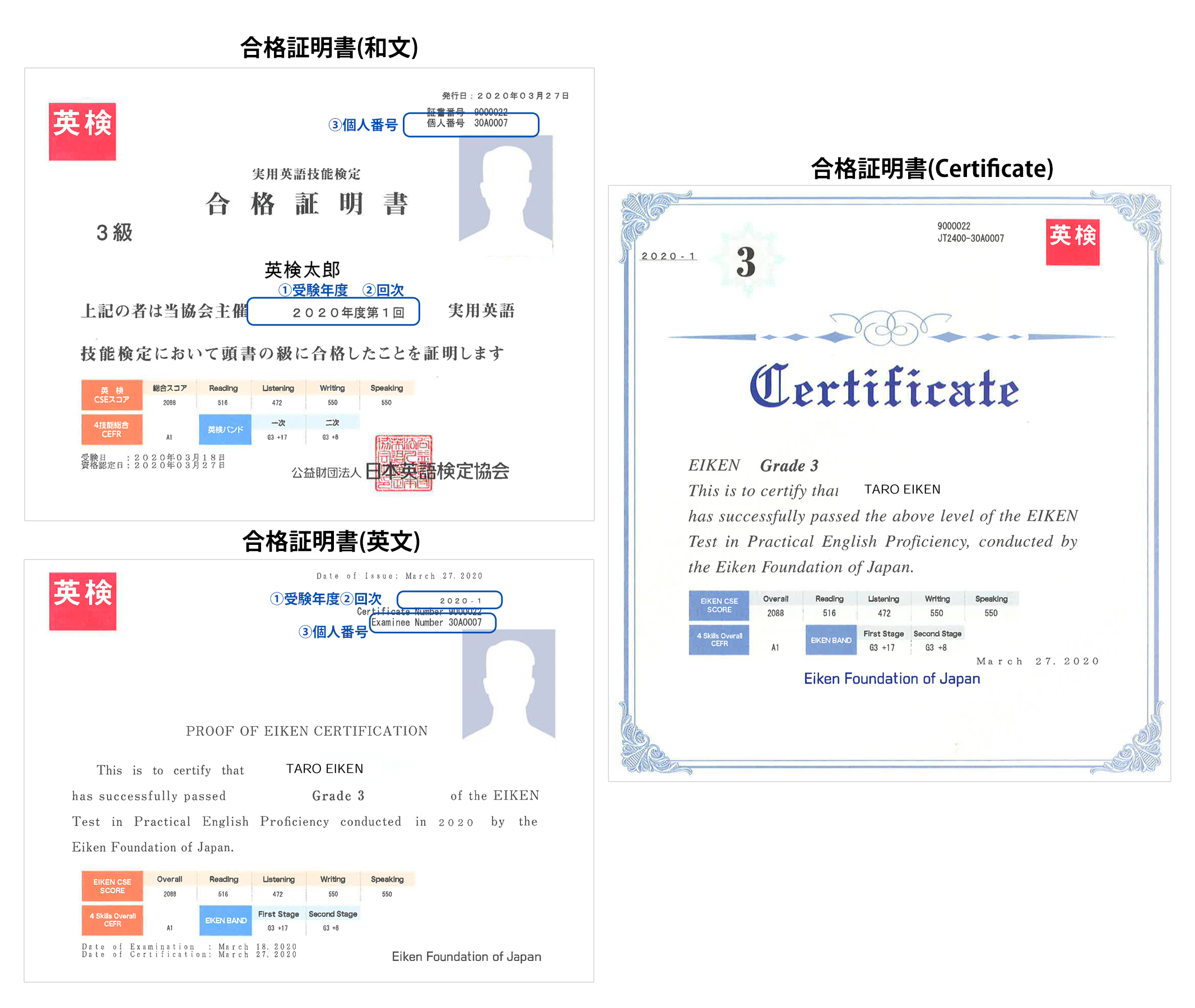Click the blue 英検バンド box
This screenshot has width=1195, height=1008.
pos(225,430)
